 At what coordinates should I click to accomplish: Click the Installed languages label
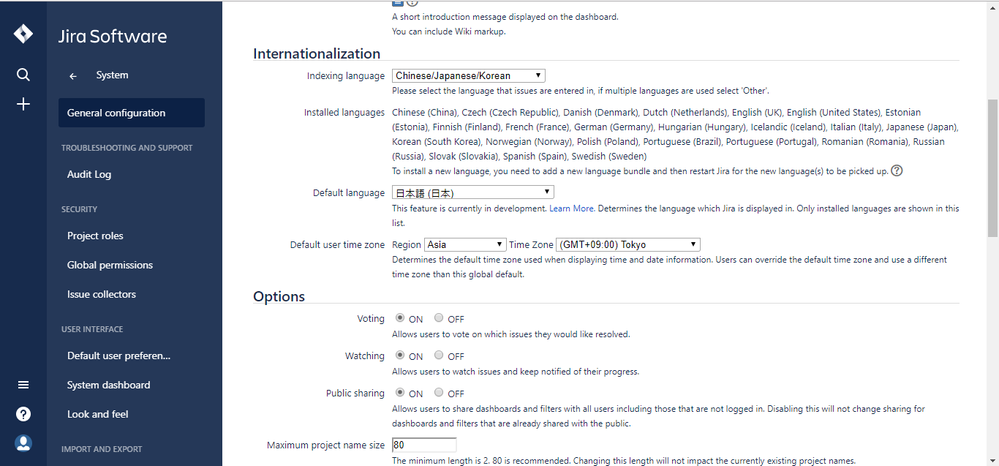[x=344, y=112]
